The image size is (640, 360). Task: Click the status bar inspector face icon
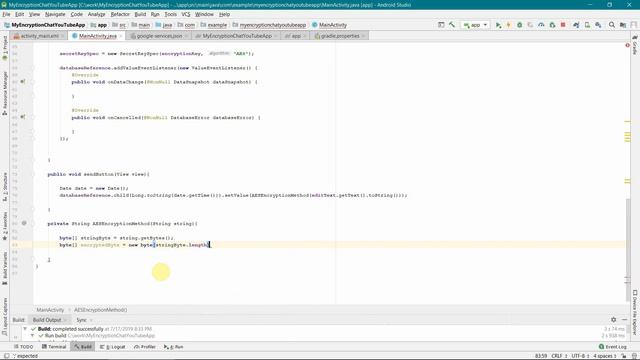click(634, 356)
